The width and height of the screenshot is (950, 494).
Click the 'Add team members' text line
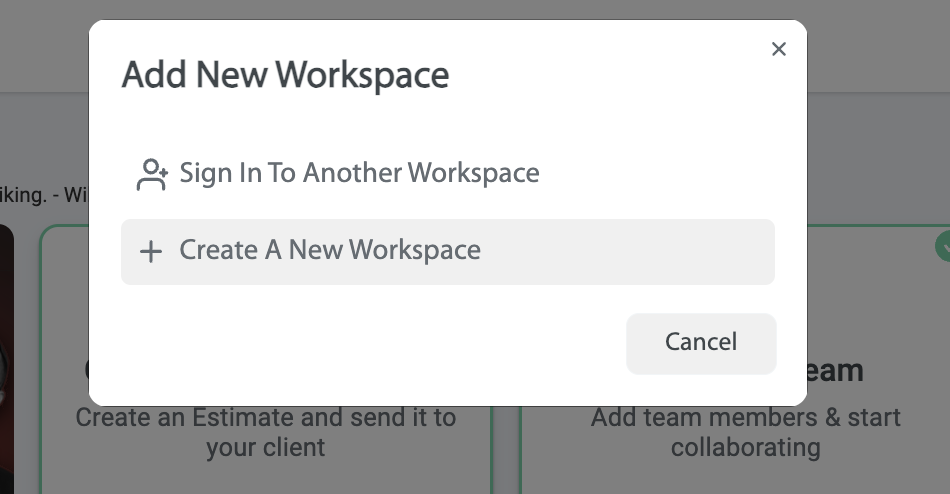pos(745,418)
